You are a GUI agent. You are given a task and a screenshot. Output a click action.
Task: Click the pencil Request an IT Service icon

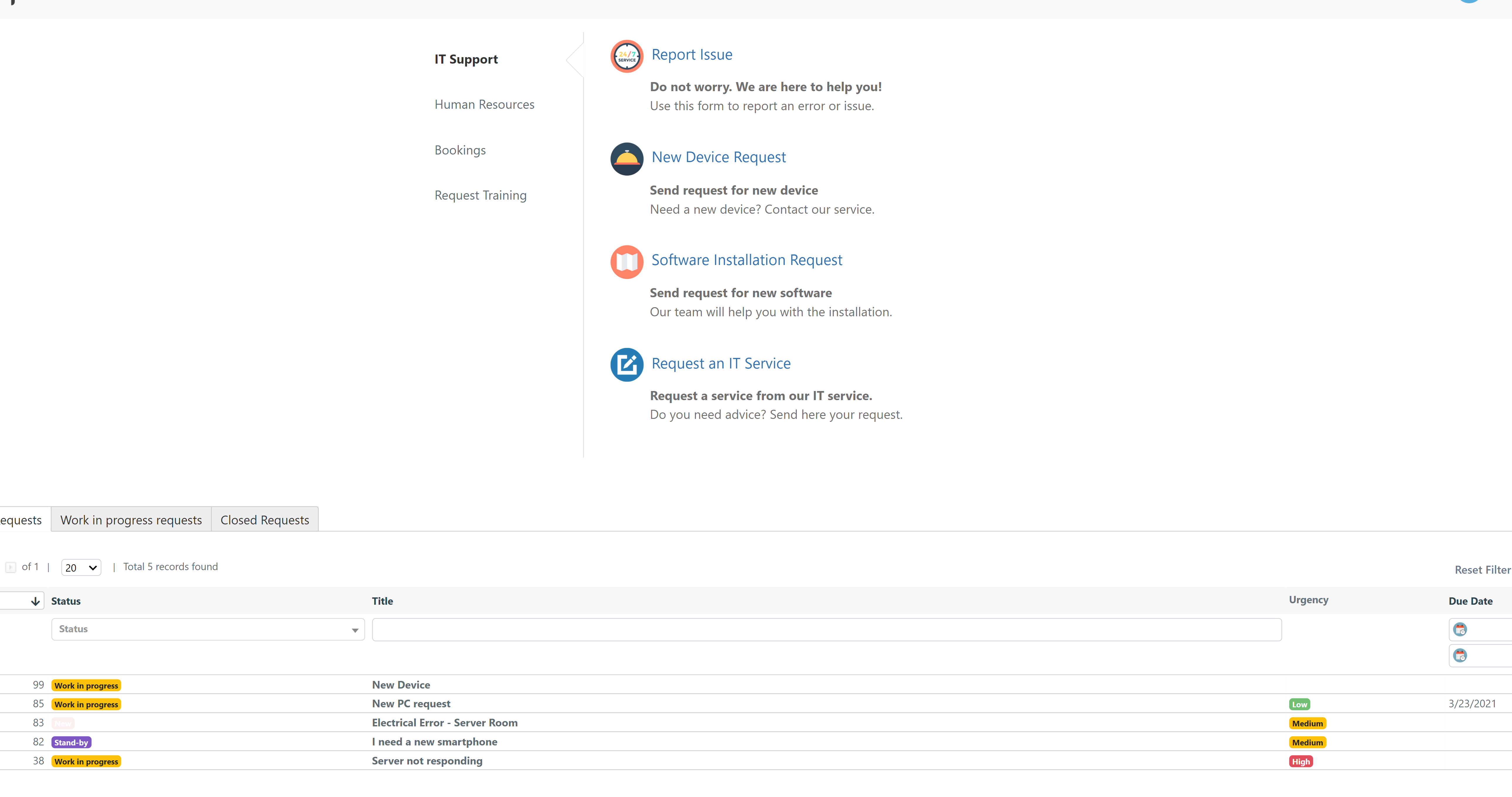(x=626, y=364)
